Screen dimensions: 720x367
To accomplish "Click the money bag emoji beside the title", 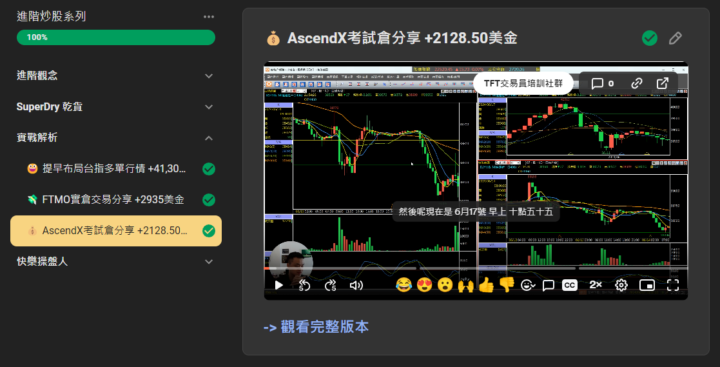I will [x=273, y=39].
